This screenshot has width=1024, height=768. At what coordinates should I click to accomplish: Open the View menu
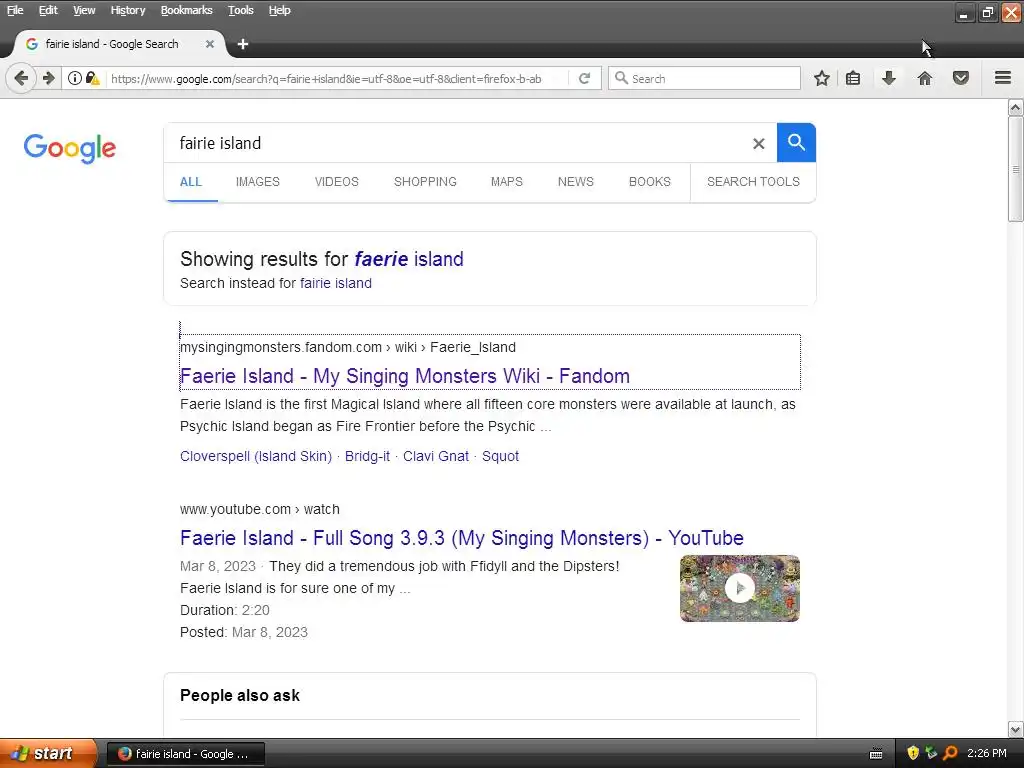[x=84, y=10]
